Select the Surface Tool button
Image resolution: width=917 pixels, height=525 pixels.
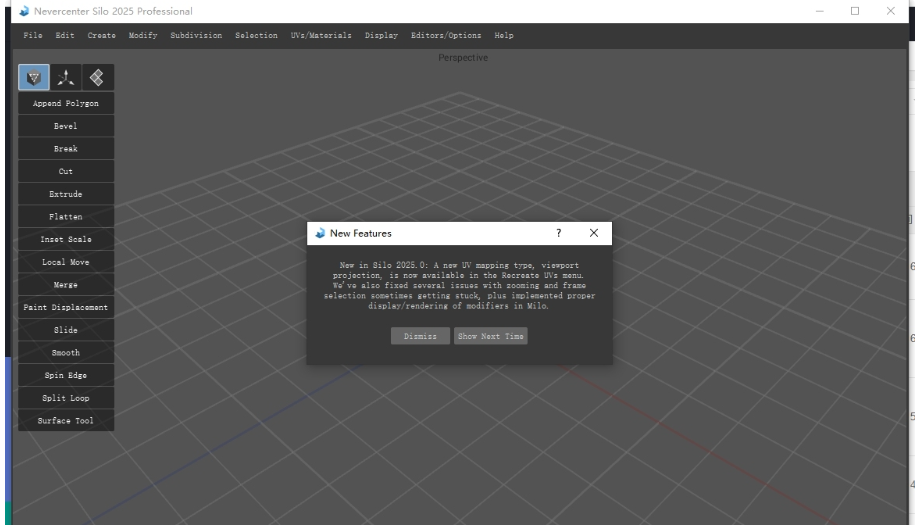point(66,421)
